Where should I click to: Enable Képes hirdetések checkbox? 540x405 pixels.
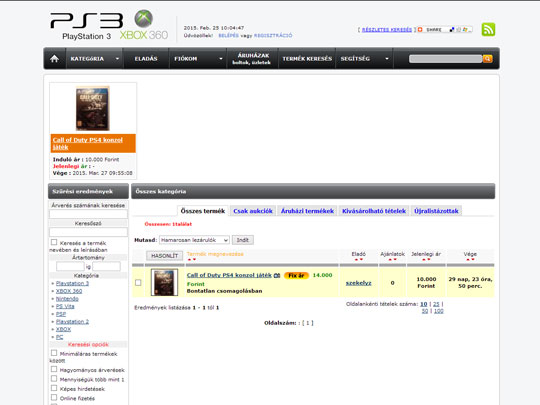point(54,388)
